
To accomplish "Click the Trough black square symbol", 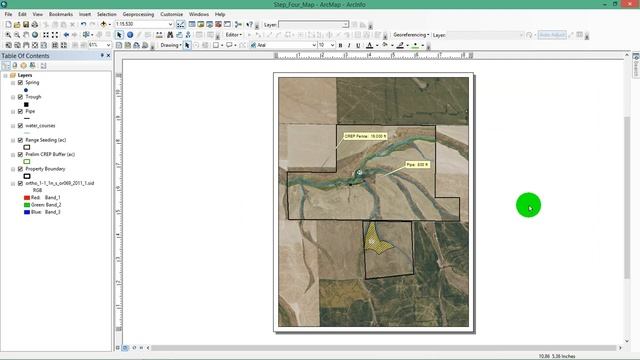I will click(x=26, y=104).
